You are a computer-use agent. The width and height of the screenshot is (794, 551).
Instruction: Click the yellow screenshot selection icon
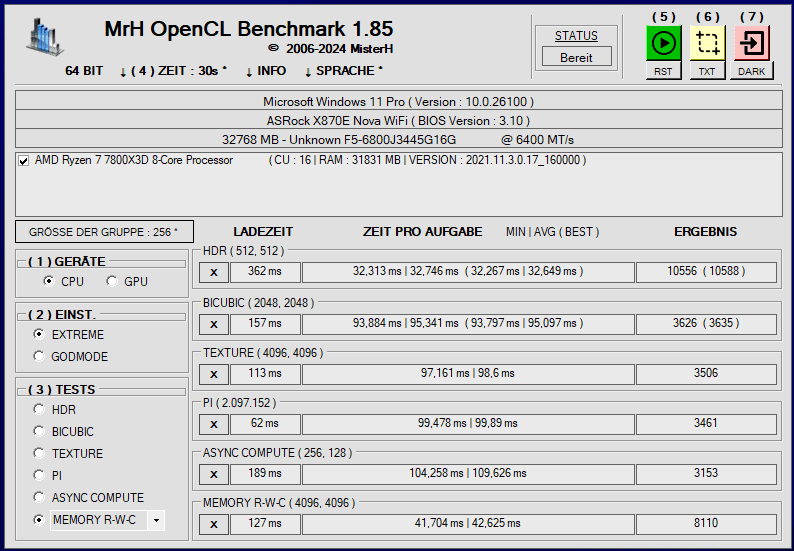coord(707,44)
